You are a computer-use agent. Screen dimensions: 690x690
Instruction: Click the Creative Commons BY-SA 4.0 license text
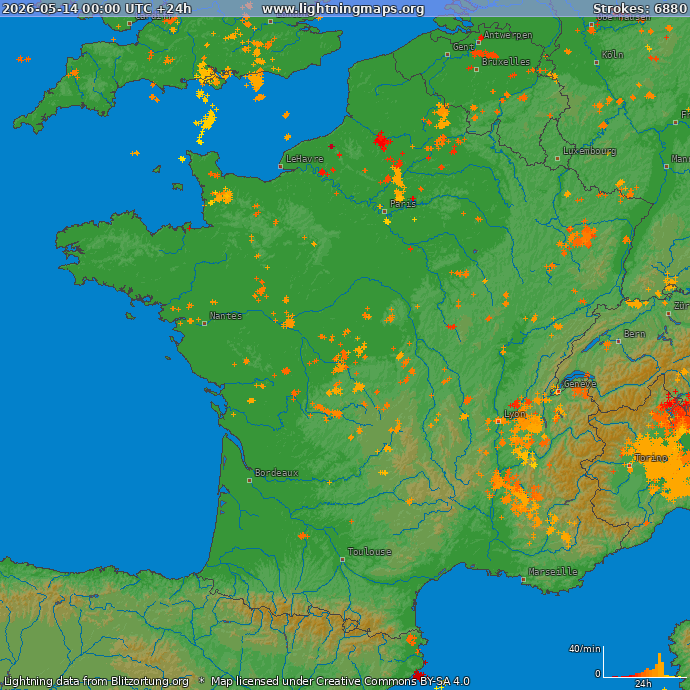tap(340, 681)
